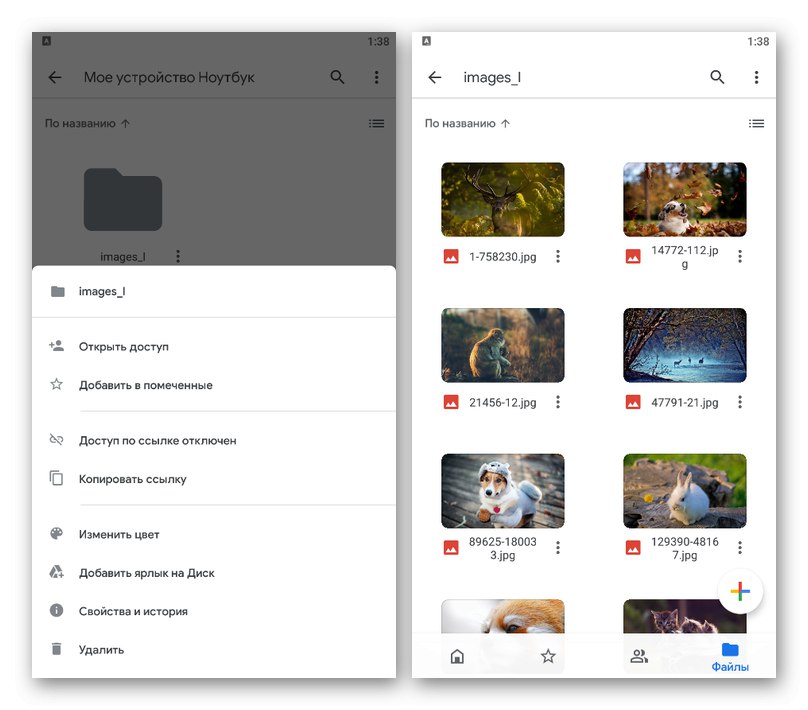Open the 129390-48167.jpg rabbit thumbnail
Viewport: 808px width, 710px height.
(x=684, y=491)
